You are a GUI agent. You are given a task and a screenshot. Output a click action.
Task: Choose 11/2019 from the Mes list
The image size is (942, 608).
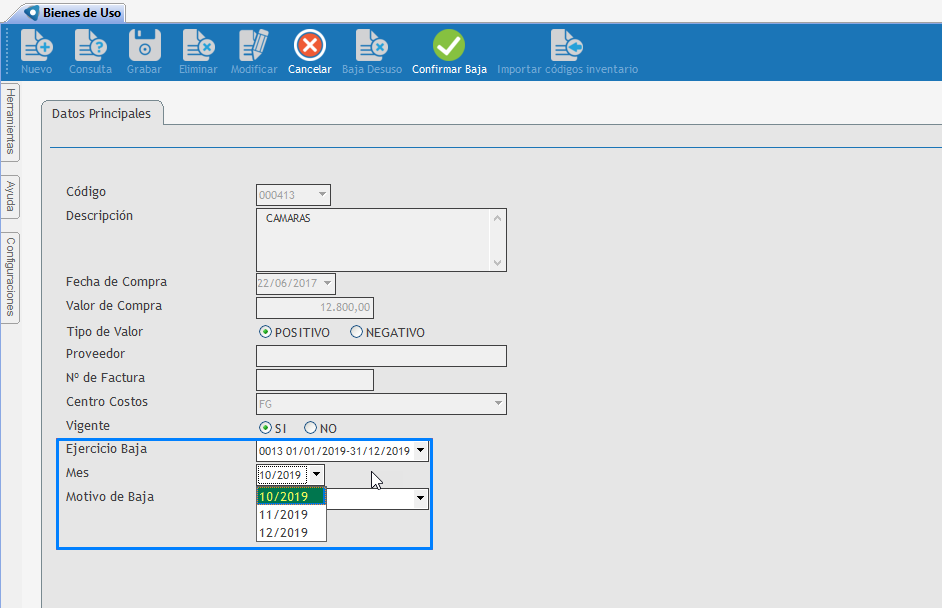284,514
